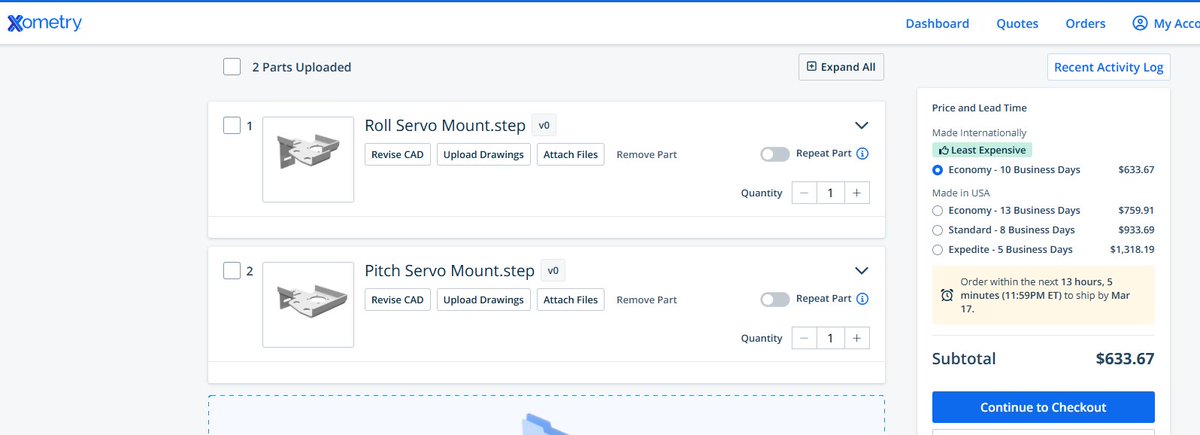The image size is (1200, 435).
Task: Select Economy - 10 Business Days option
Action: pos(937,170)
